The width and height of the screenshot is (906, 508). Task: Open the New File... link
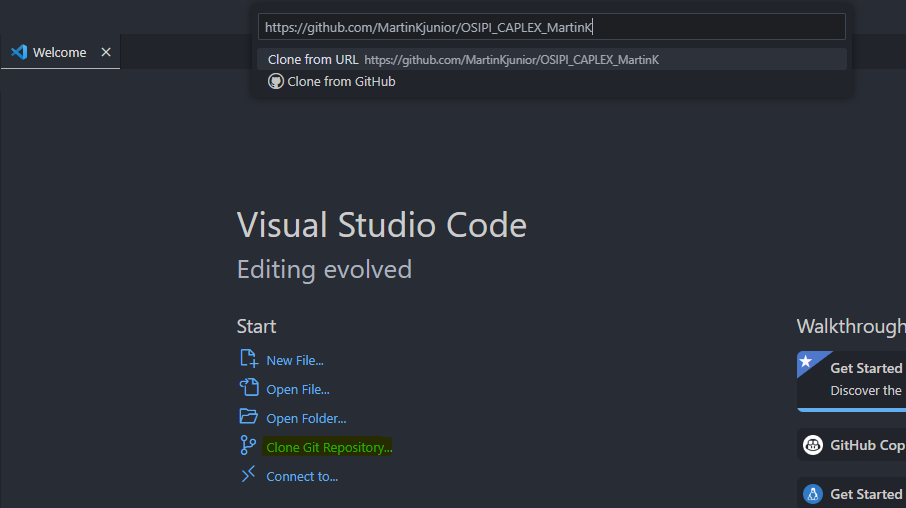[x=295, y=360]
